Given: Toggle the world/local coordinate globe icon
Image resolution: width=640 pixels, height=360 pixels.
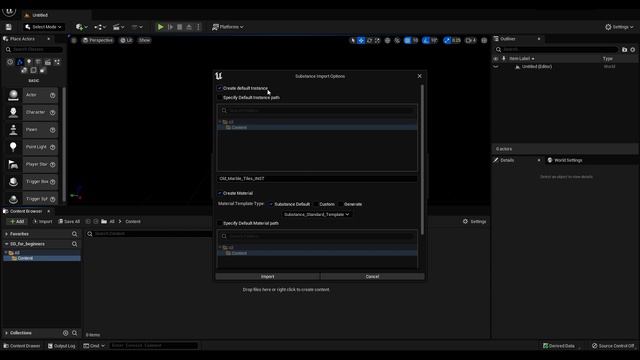Looking at the screenshot, I should (x=388, y=40).
